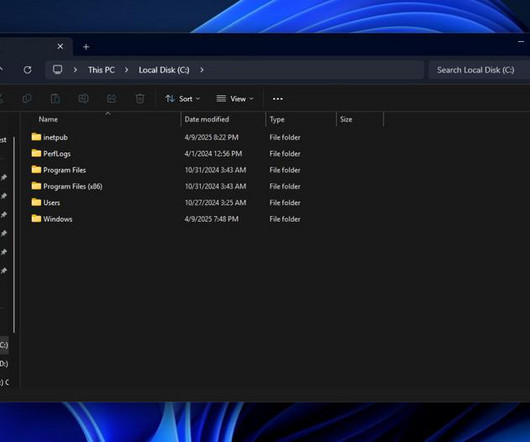Open the See more three-dots menu
Viewport: 530px width, 442px height.
[x=278, y=99]
